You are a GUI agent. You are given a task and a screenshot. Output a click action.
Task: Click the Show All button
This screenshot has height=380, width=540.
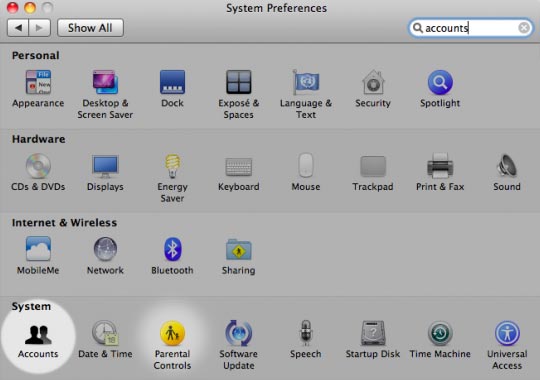pos(90,28)
